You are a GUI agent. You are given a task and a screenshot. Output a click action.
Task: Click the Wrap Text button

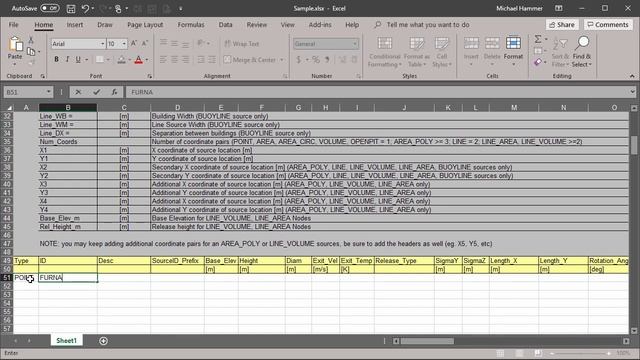coord(242,44)
